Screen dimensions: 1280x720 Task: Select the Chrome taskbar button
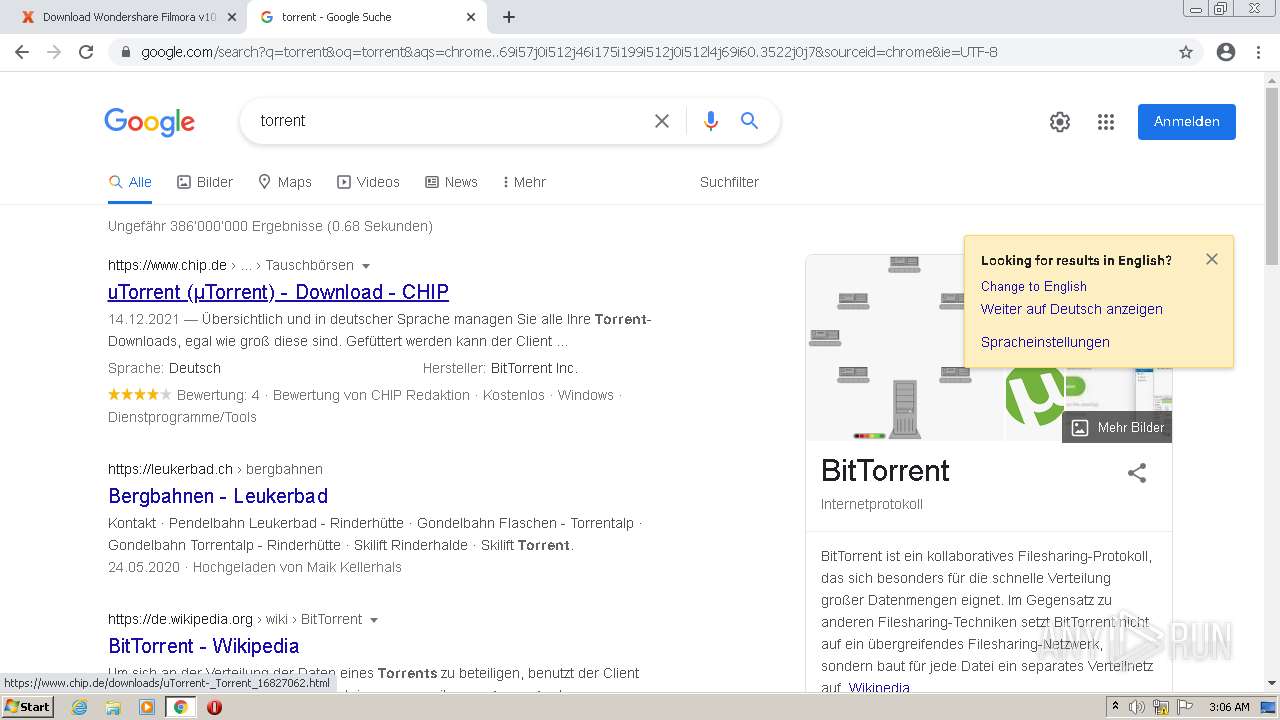(x=181, y=707)
